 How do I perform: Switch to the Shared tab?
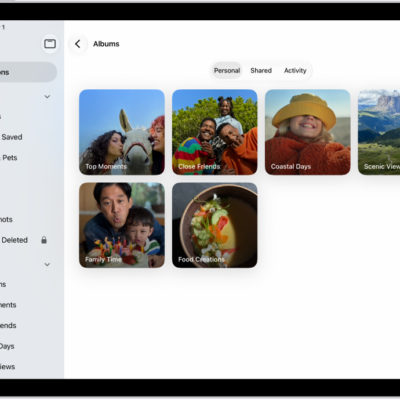click(261, 70)
